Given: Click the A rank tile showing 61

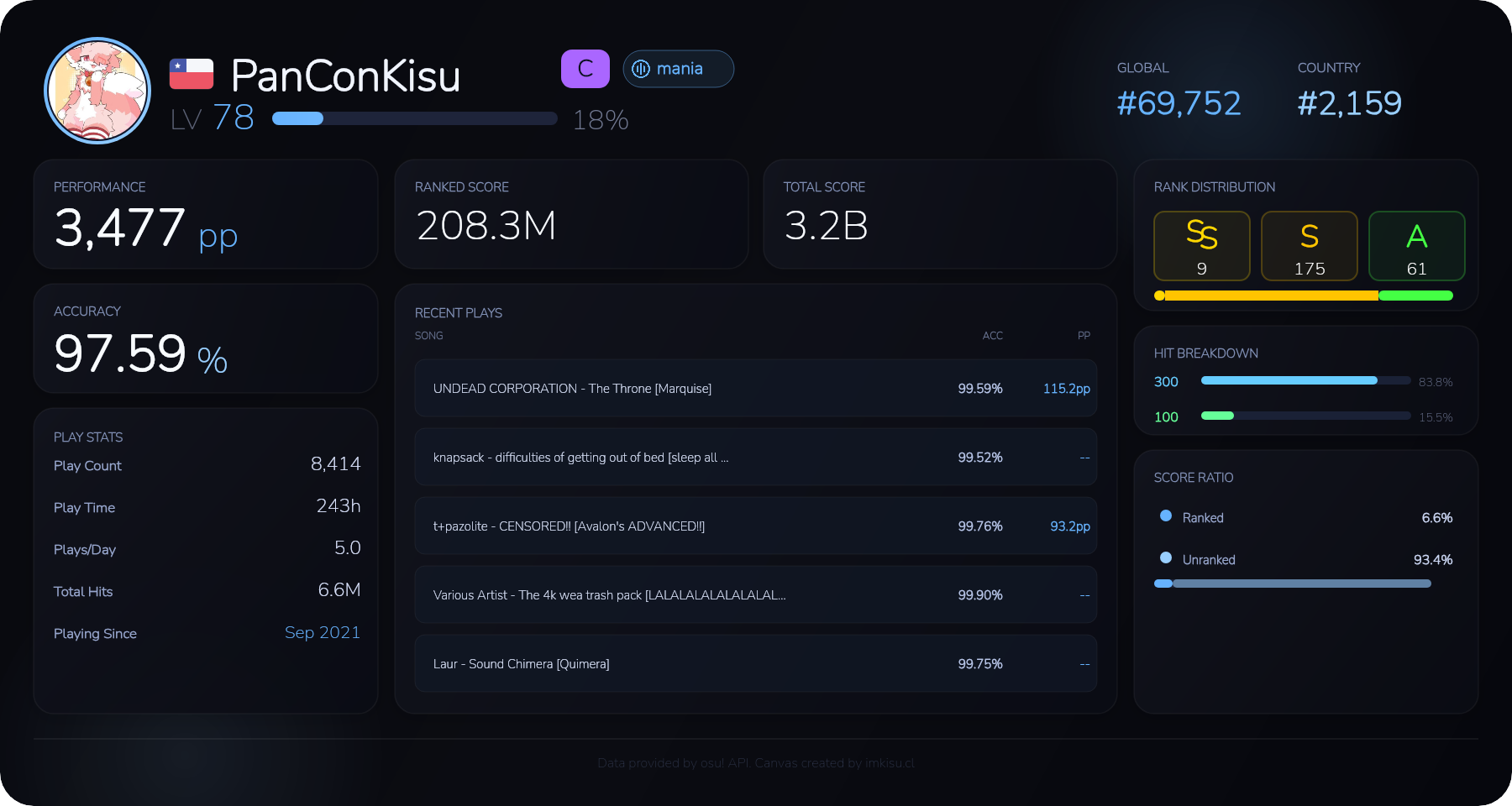Looking at the screenshot, I should coord(1416,246).
